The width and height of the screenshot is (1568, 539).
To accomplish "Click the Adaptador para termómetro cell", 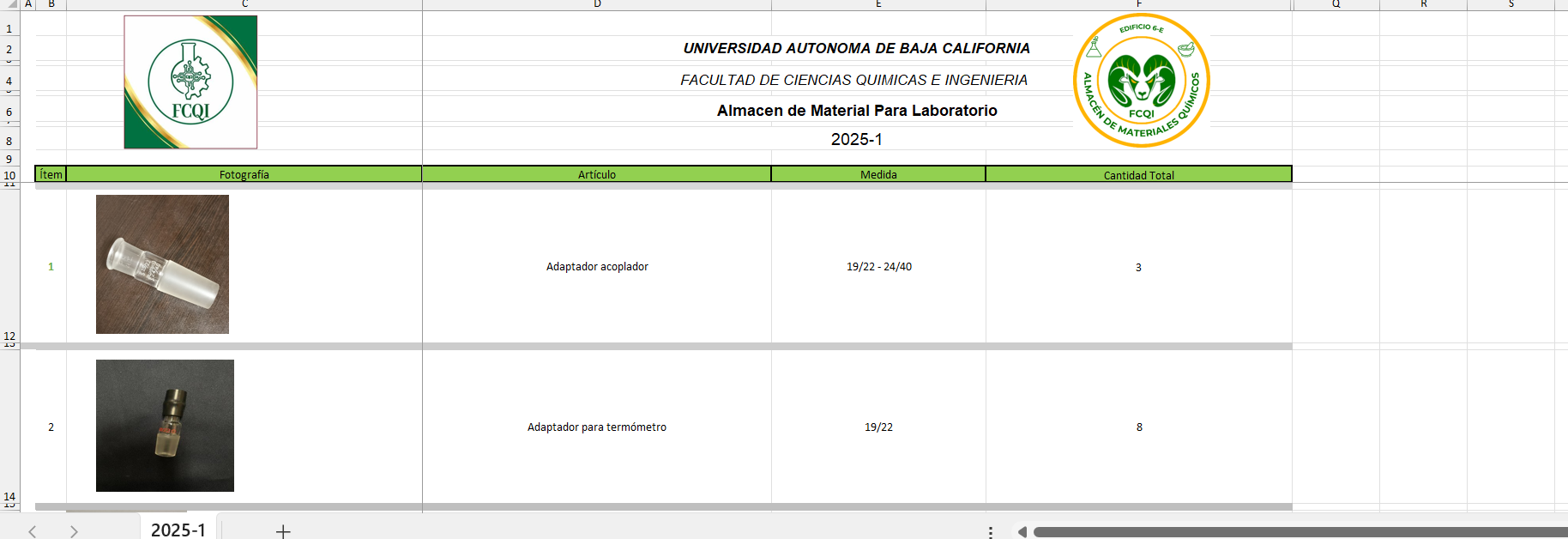I will (597, 427).
